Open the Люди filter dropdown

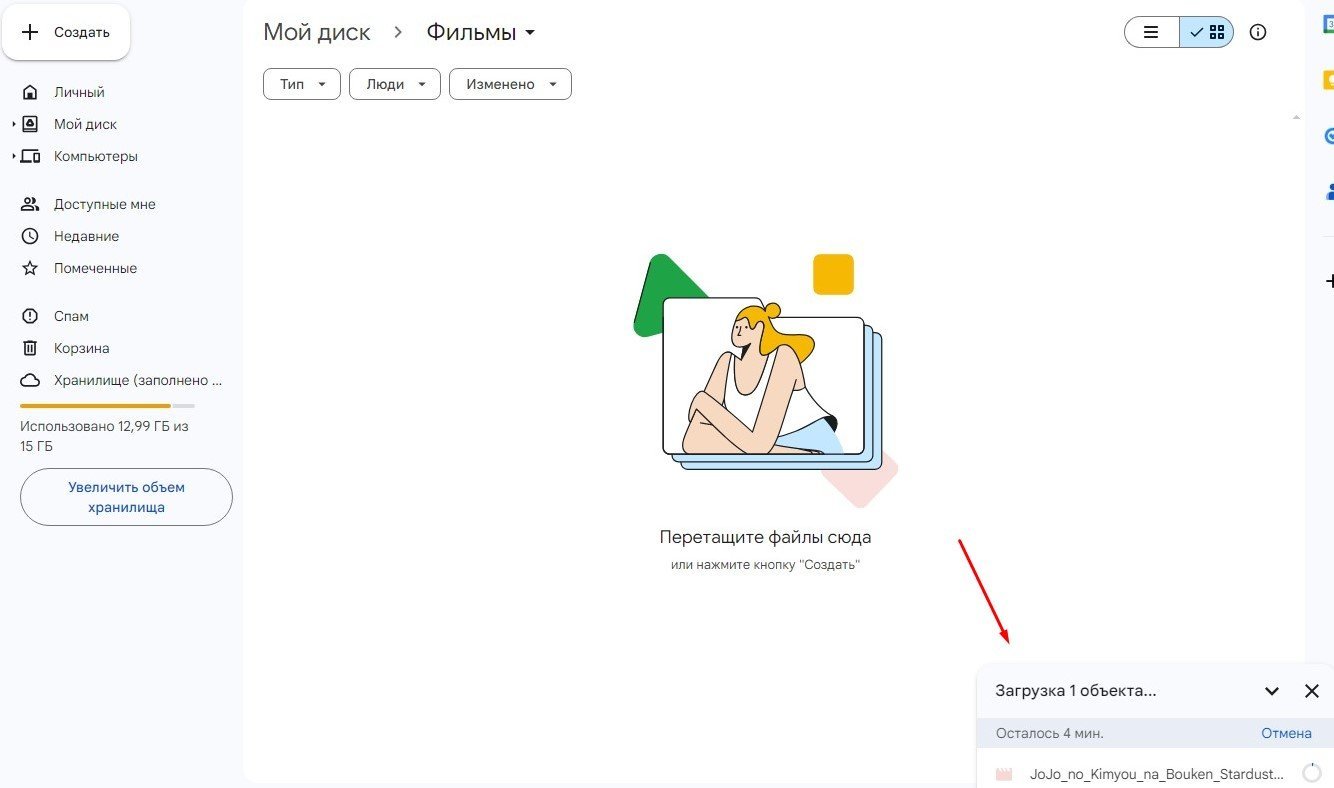pos(394,84)
